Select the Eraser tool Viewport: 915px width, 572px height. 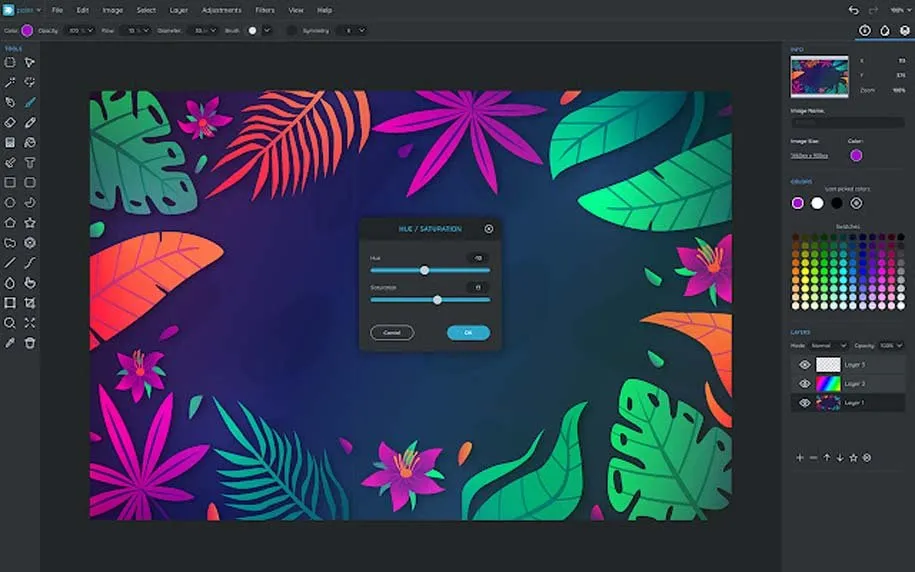tap(10, 122)
